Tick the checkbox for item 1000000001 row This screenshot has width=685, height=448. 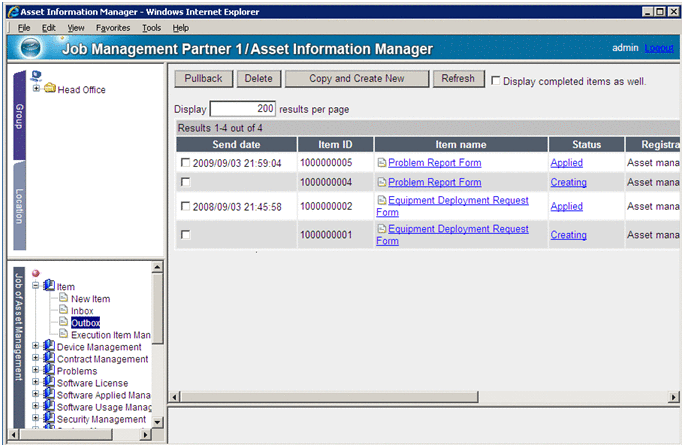tap(184, 235)
